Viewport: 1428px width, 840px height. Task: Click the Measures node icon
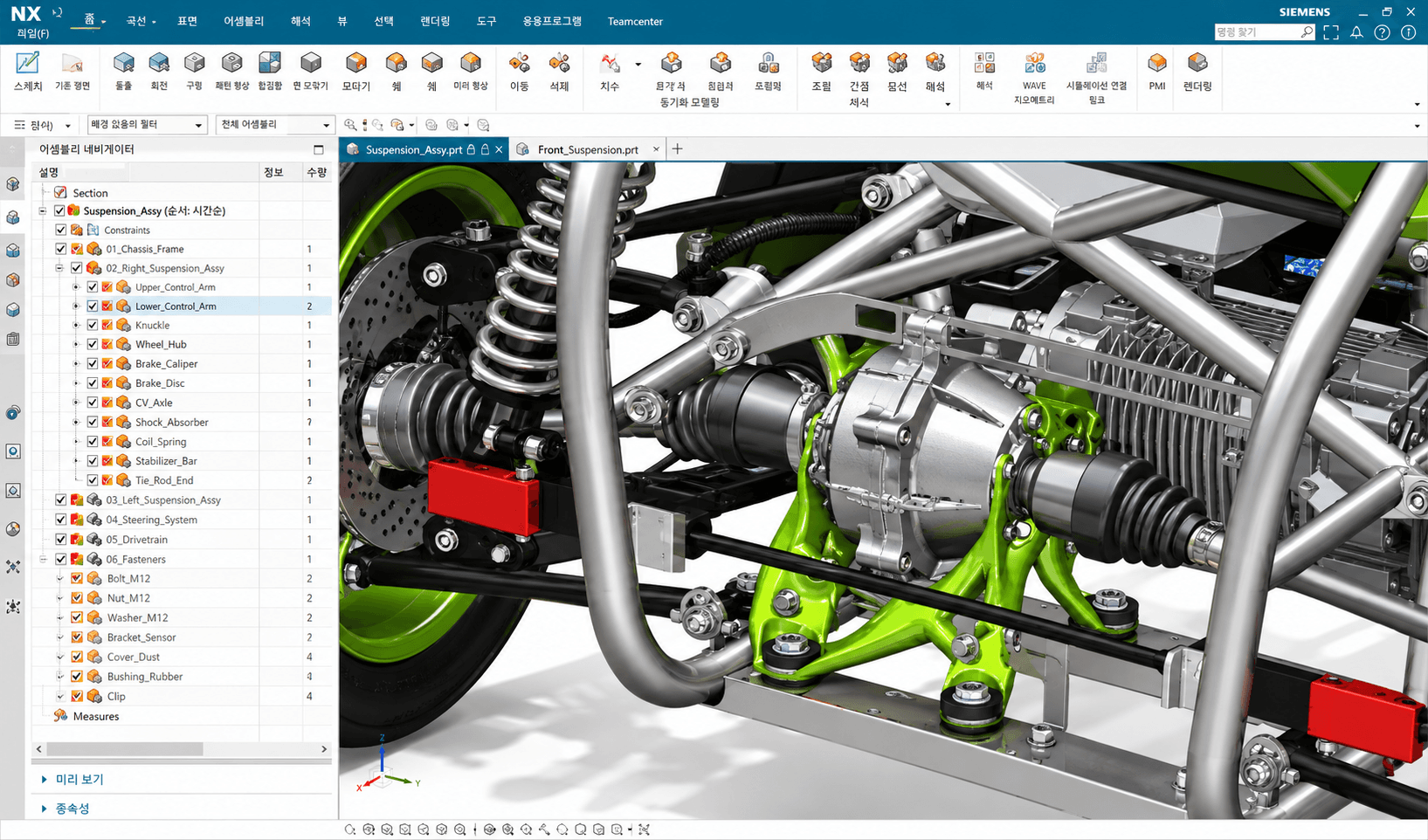pyautogui.click(x=60, y=716)
